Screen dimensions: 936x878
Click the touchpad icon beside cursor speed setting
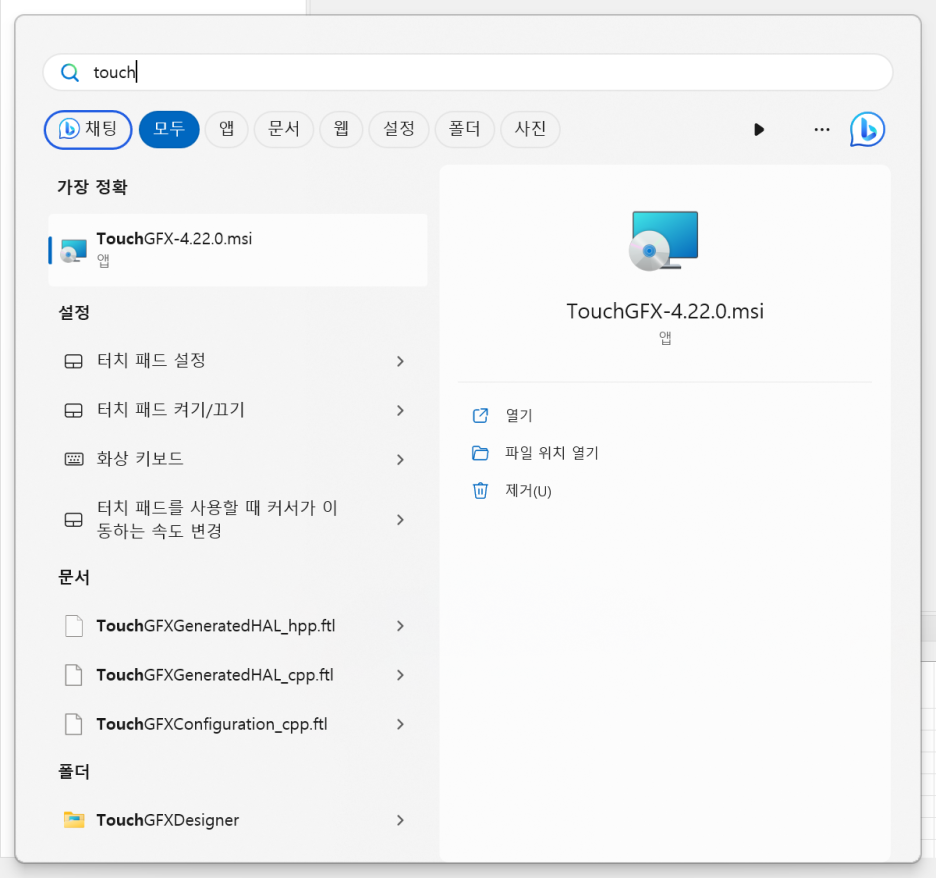[73, 520]
